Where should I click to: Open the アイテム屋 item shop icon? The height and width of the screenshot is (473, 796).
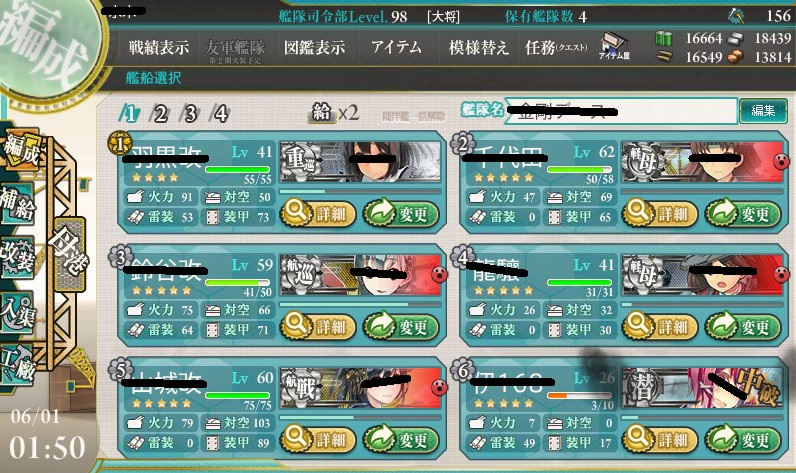pos(614,47)
